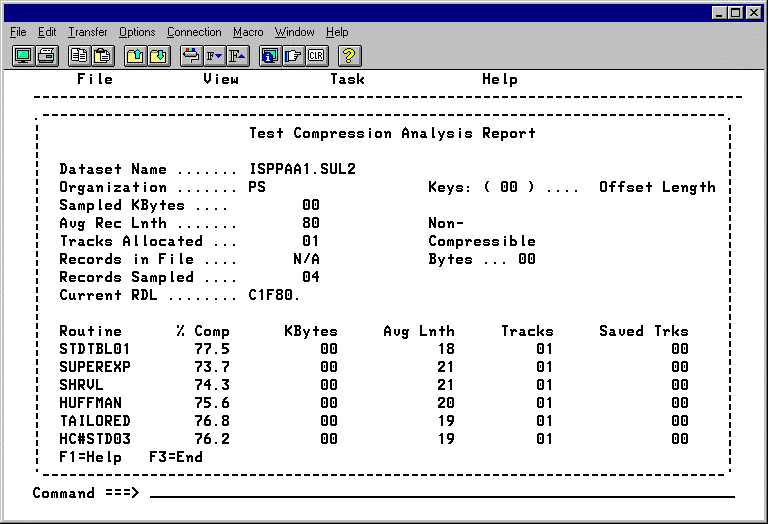Click the 73.7 percent compression value

(x=212, y=367)
